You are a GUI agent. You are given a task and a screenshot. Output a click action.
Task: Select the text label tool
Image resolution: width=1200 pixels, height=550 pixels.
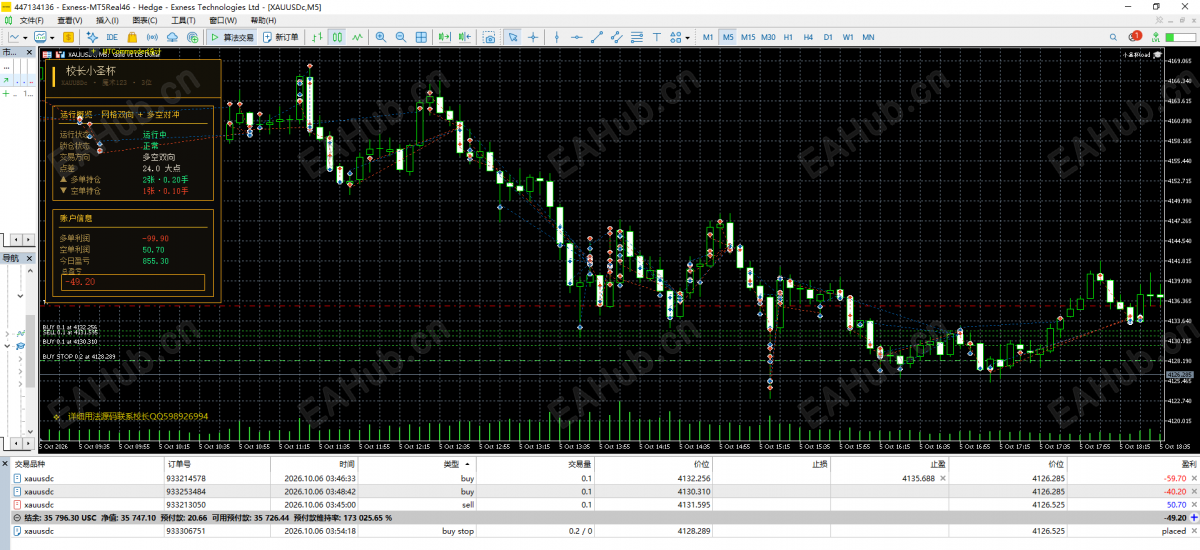pos(657,37)
